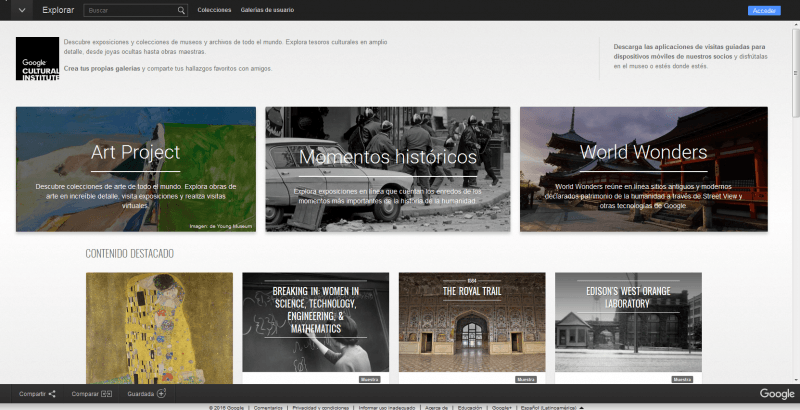This screenshot has width=800, height=410.
Task: Click the Compartir share icon
Action: coord(52,394)
